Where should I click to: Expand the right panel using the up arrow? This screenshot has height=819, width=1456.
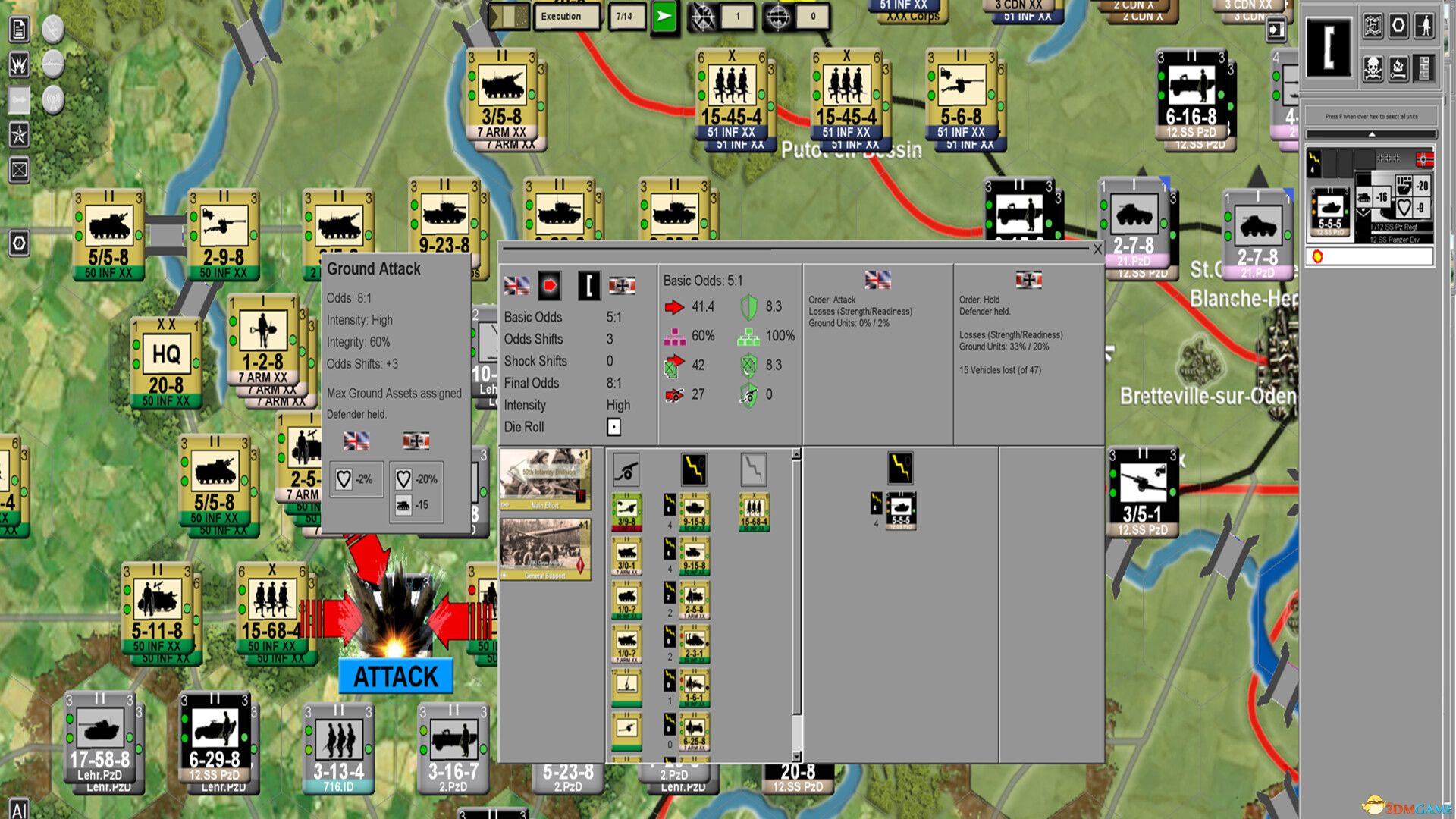(x=1373, y=133)
